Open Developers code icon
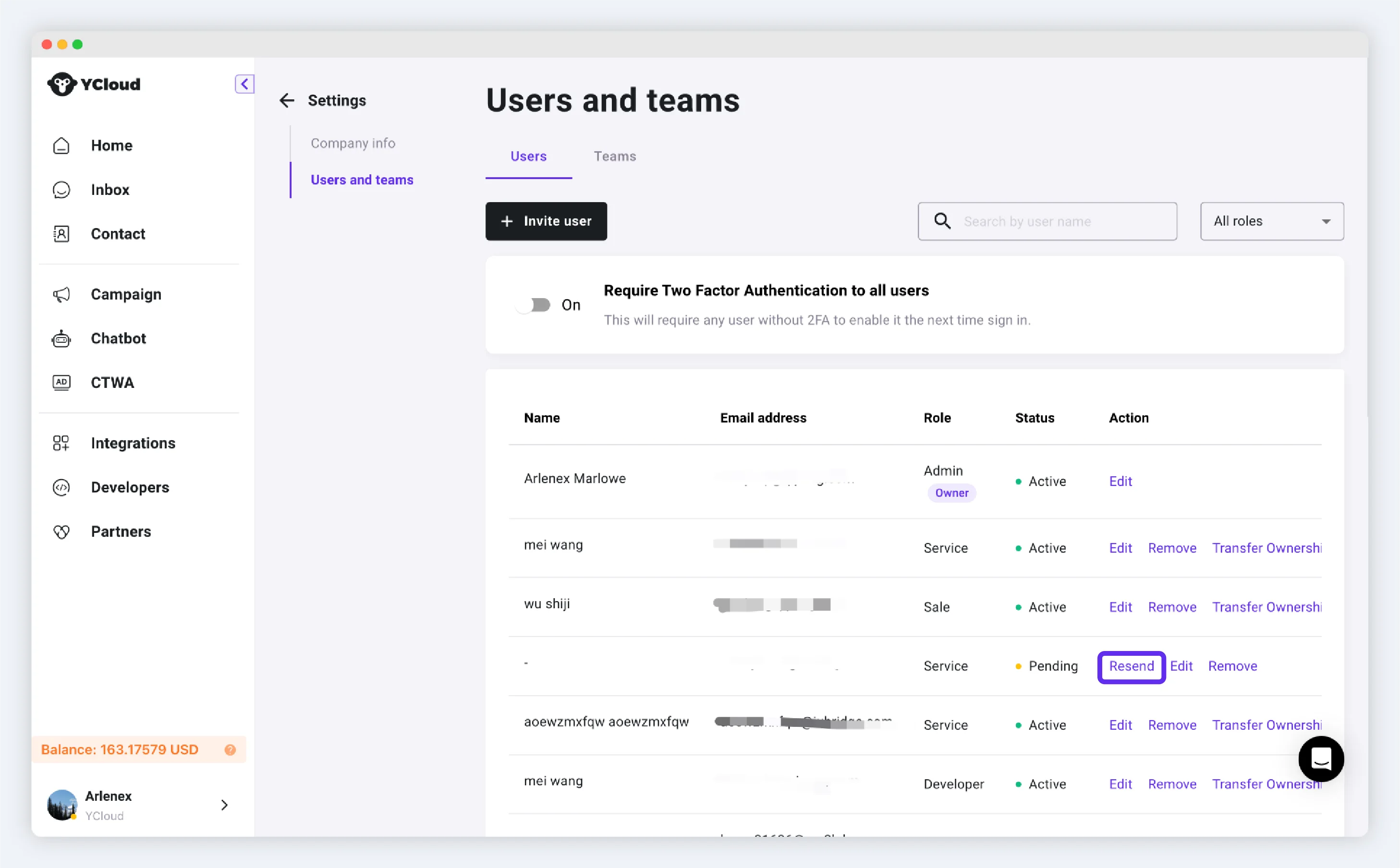 click(x=61, y=487)
